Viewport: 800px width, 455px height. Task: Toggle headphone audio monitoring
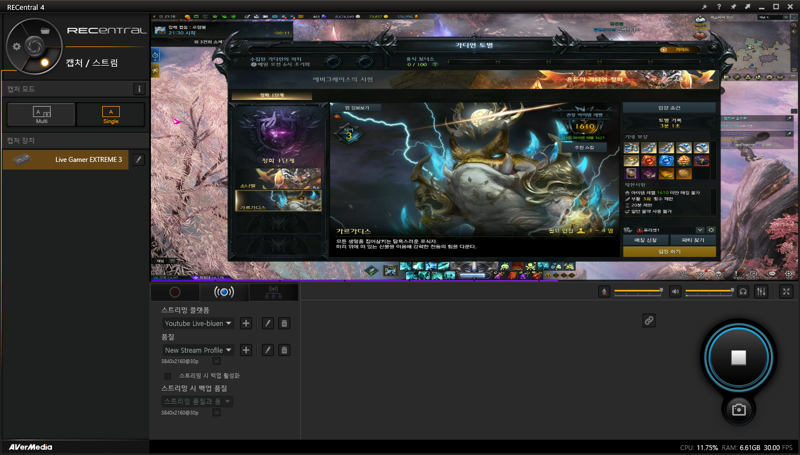pyautogui.click(x=743, y=292)
